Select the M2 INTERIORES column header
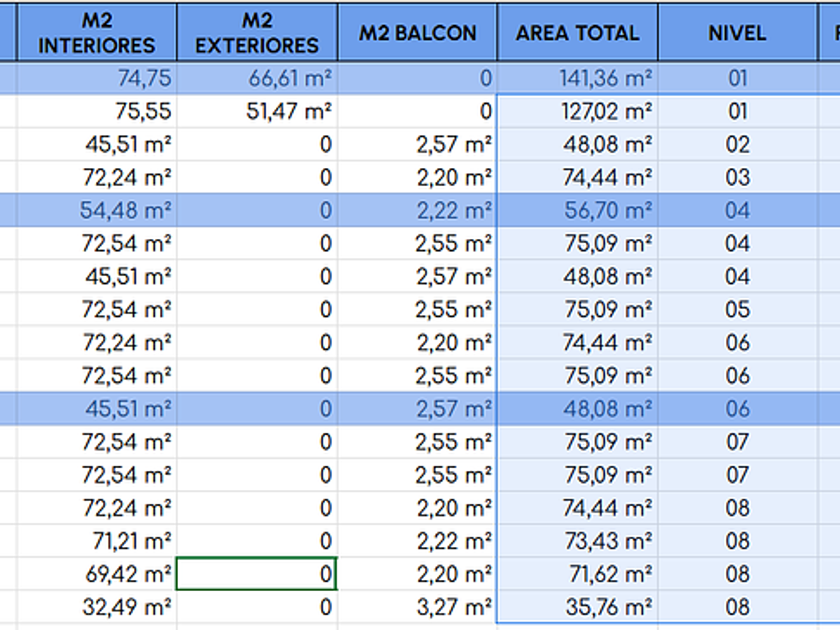 click(x=97, y=33)
